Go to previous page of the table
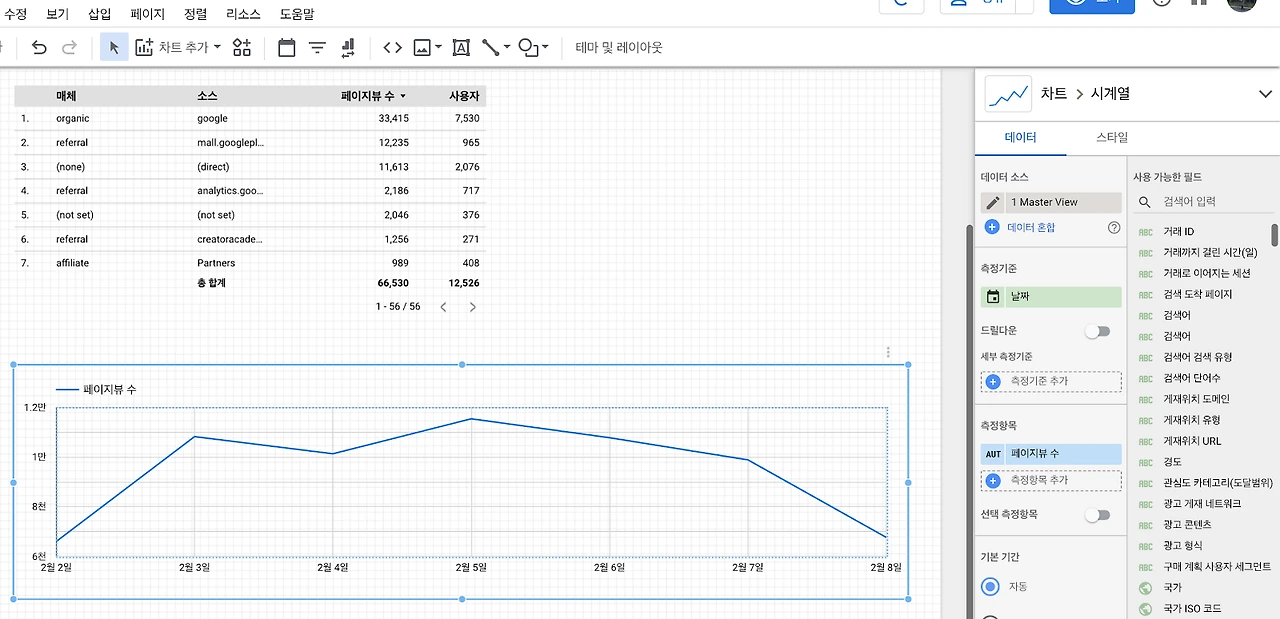The width and height of the screenshot is (1280, 619). tap(444, 307)
